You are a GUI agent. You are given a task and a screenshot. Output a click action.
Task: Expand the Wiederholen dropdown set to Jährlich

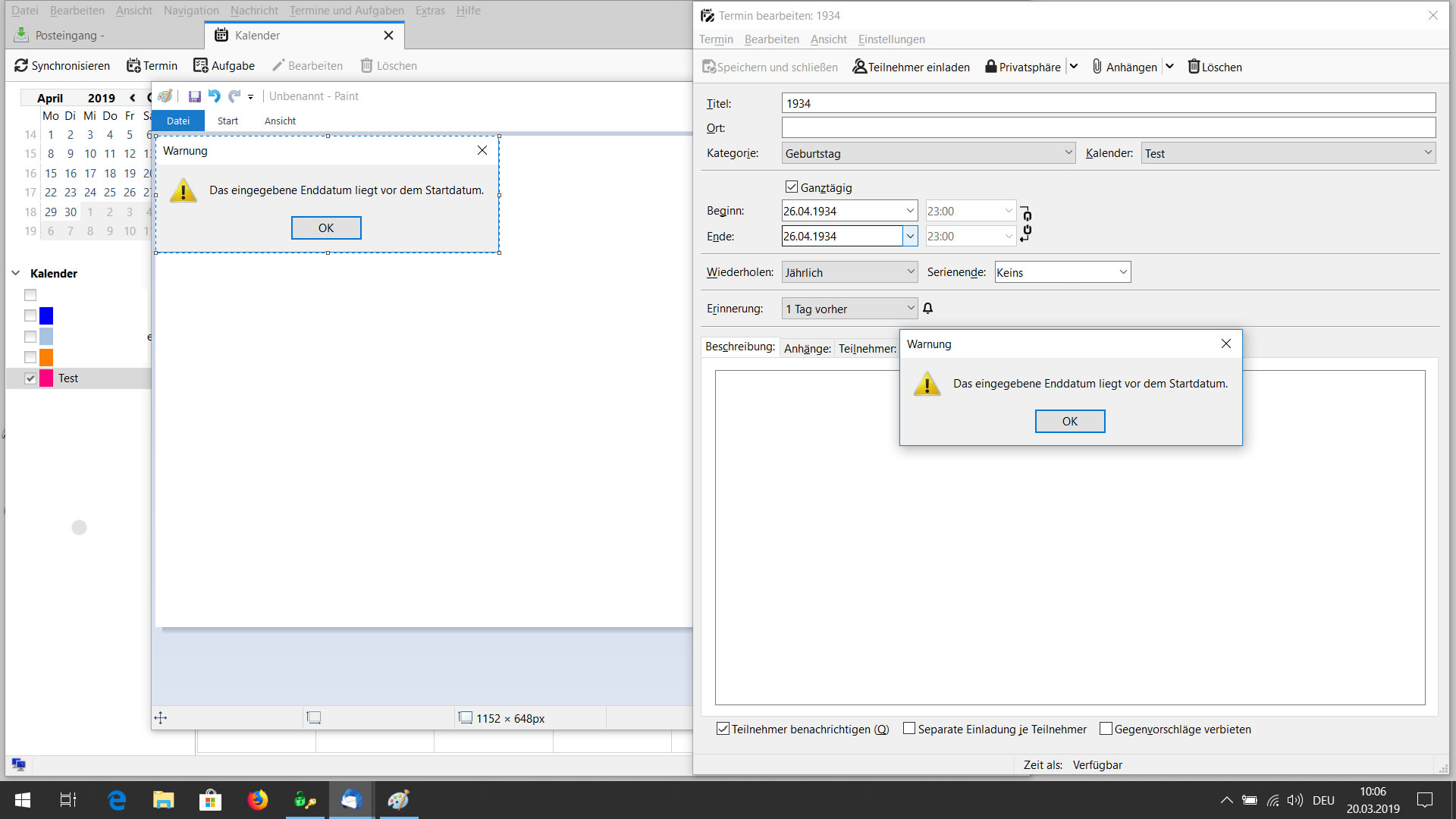coord(849,272)
